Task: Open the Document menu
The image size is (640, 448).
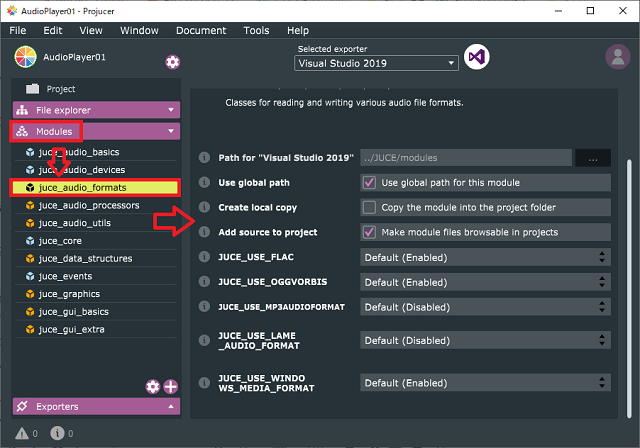Action: (201, 31)
